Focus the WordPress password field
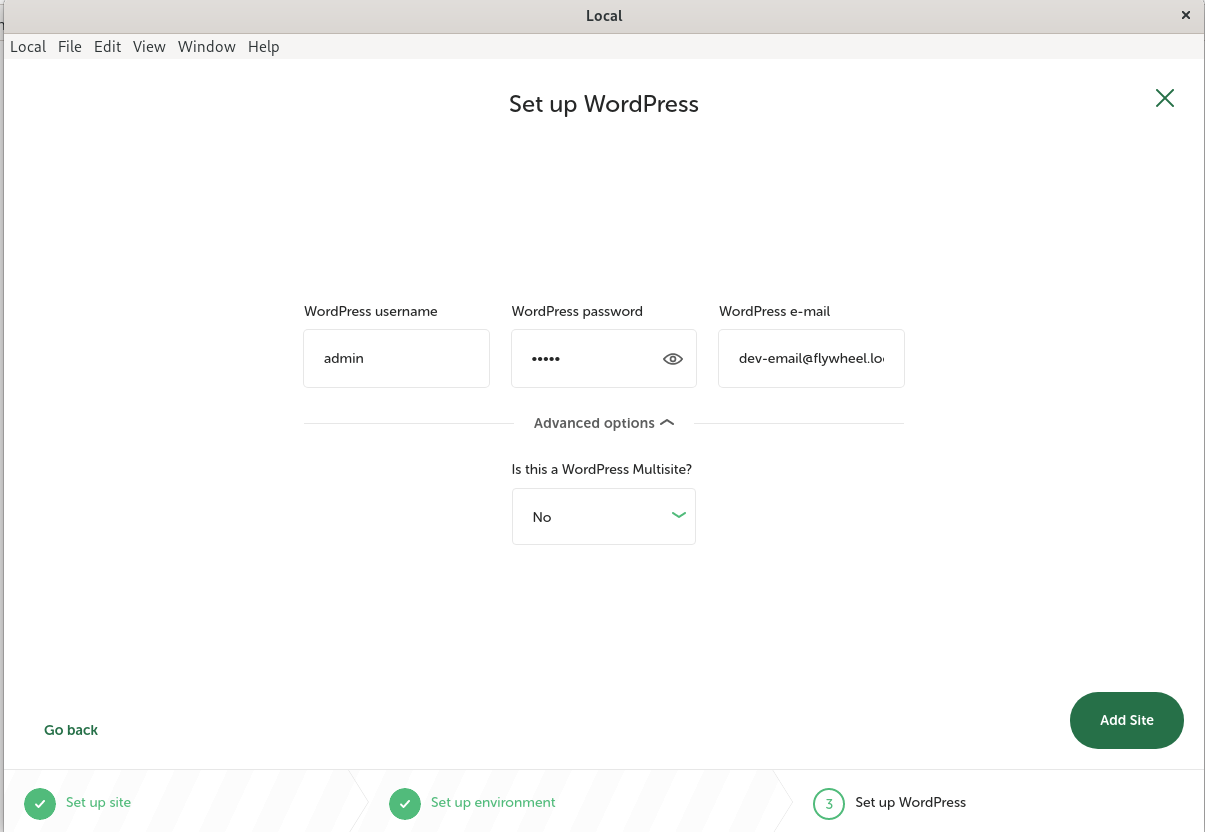 tap(585, 358)
